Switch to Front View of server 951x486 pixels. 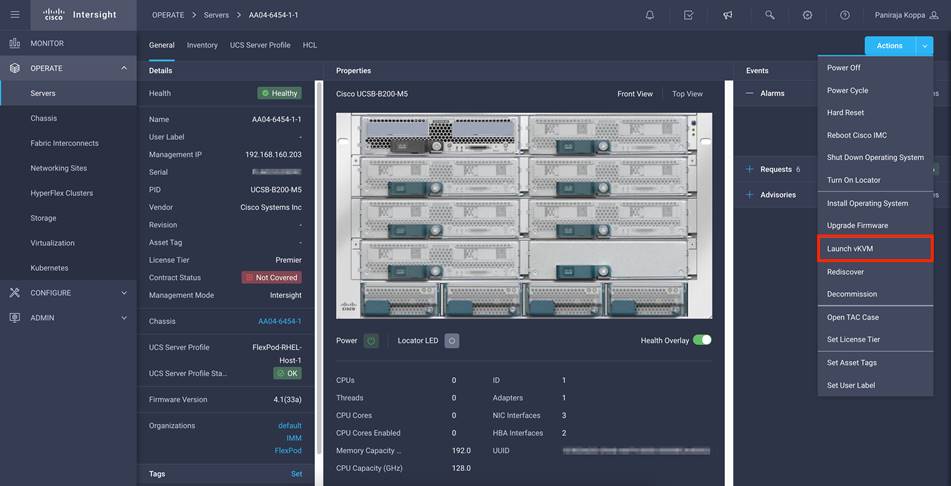pos(635,94)
